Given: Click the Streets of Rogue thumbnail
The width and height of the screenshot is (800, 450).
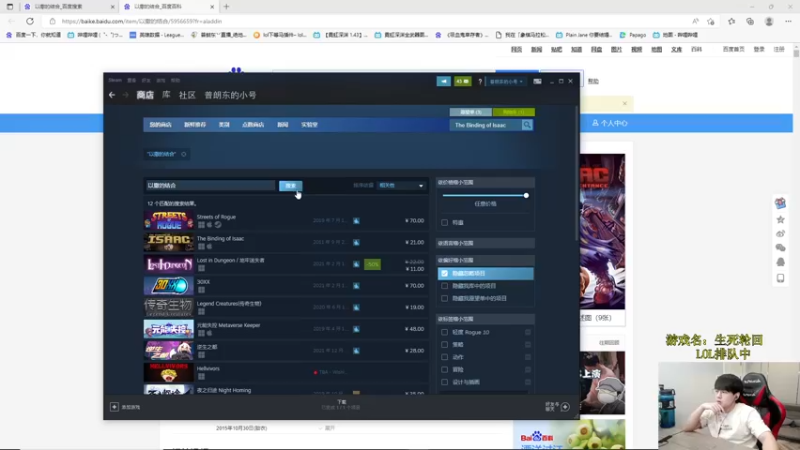Looking at the screenshot, I should (169, 220).
